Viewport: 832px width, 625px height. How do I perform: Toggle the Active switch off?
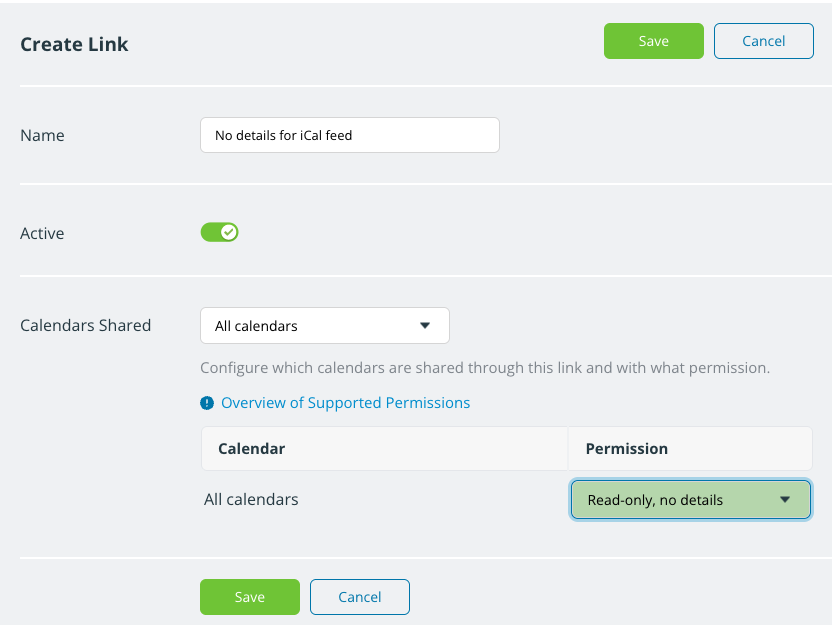coord(219,232)
